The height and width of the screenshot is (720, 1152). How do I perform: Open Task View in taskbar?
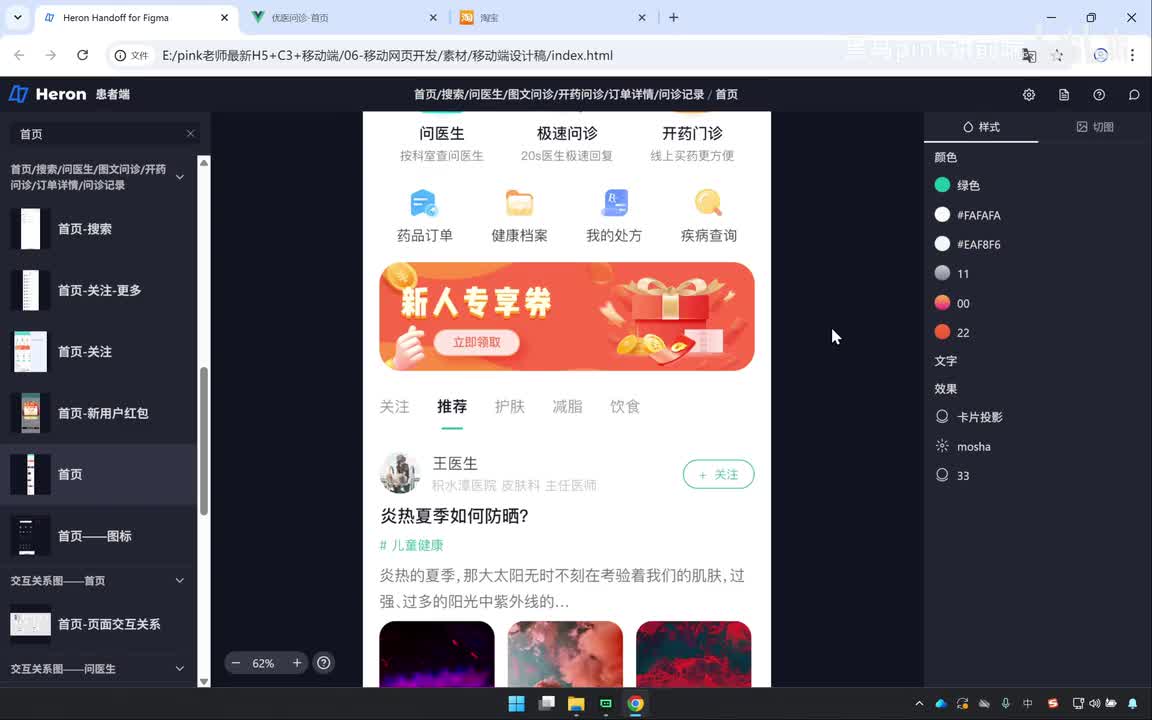point(547,703)
